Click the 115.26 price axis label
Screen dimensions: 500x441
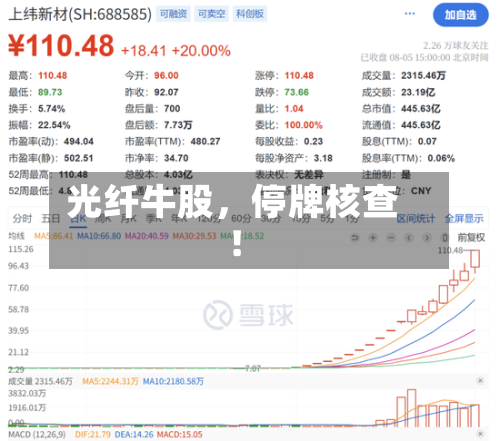[21, 249]
